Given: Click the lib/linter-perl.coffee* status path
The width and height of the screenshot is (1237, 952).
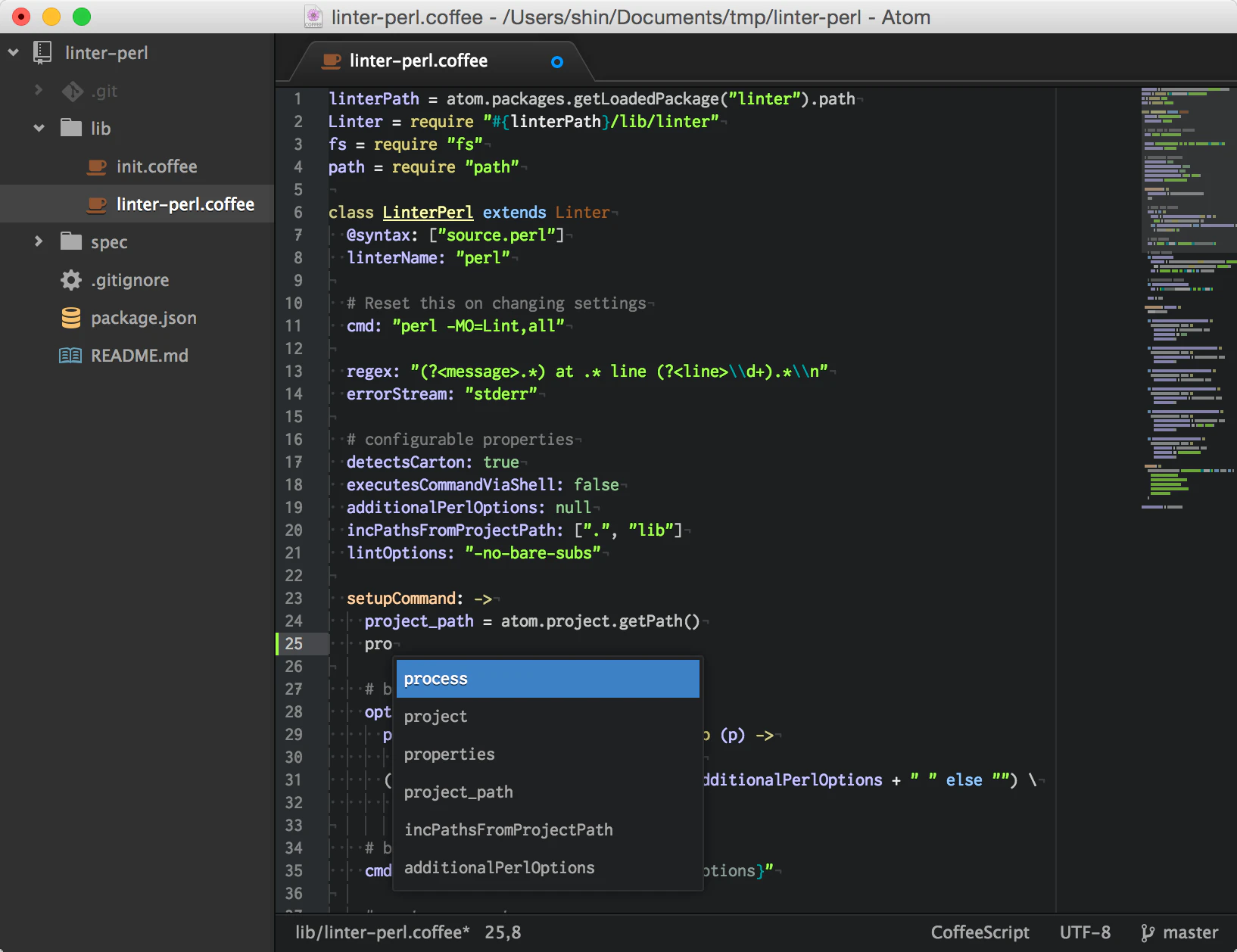Looking at the screenshot, I should [x=382, y=932].
